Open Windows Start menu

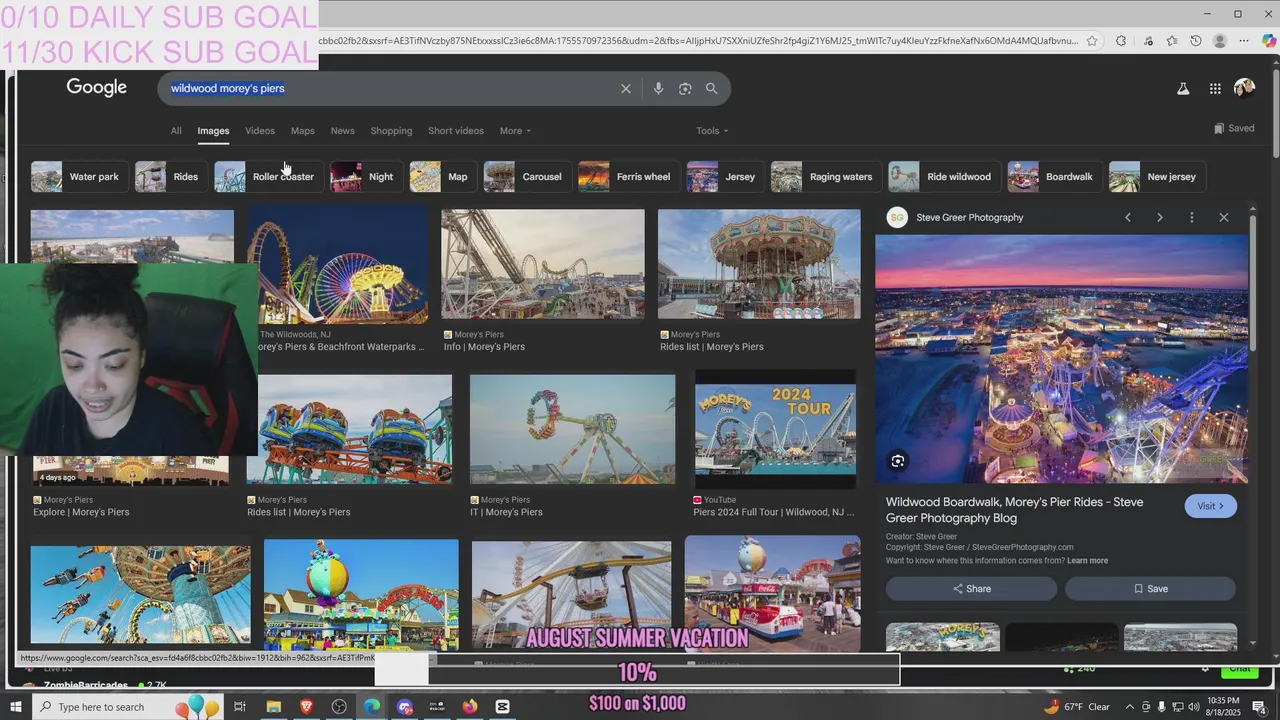click(16, 707)
